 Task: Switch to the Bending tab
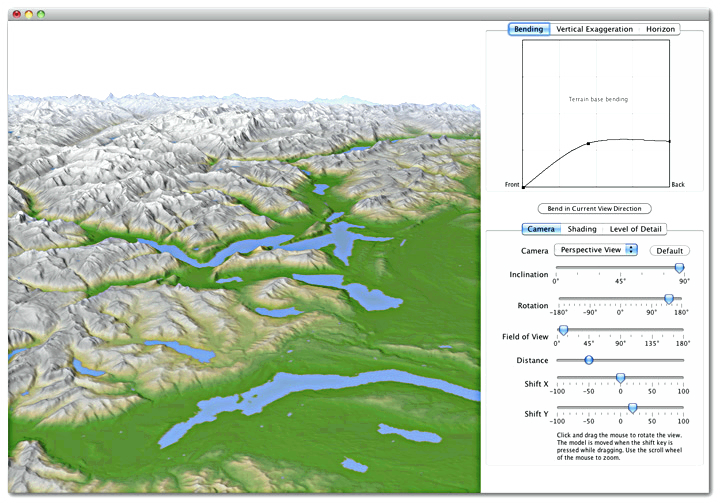pos(529,29)
